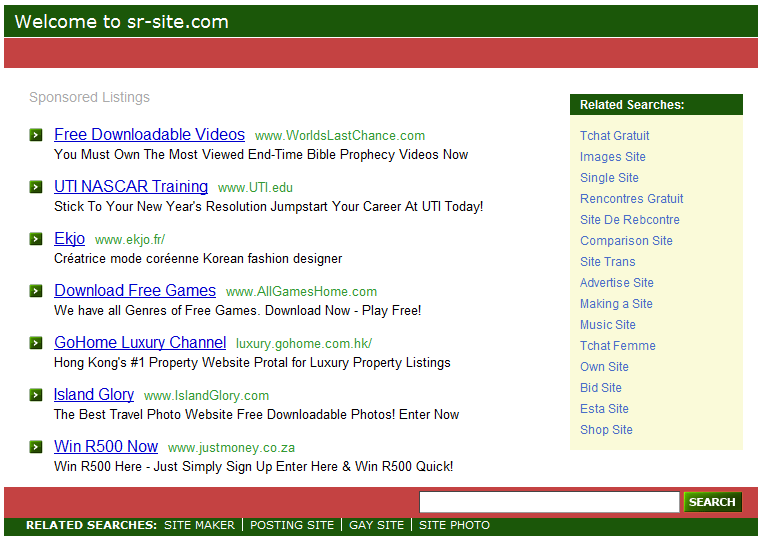Open SITE PHOTO in the footer bar
The height and width of the screenshot is (540, 763).
pos(454,525)
